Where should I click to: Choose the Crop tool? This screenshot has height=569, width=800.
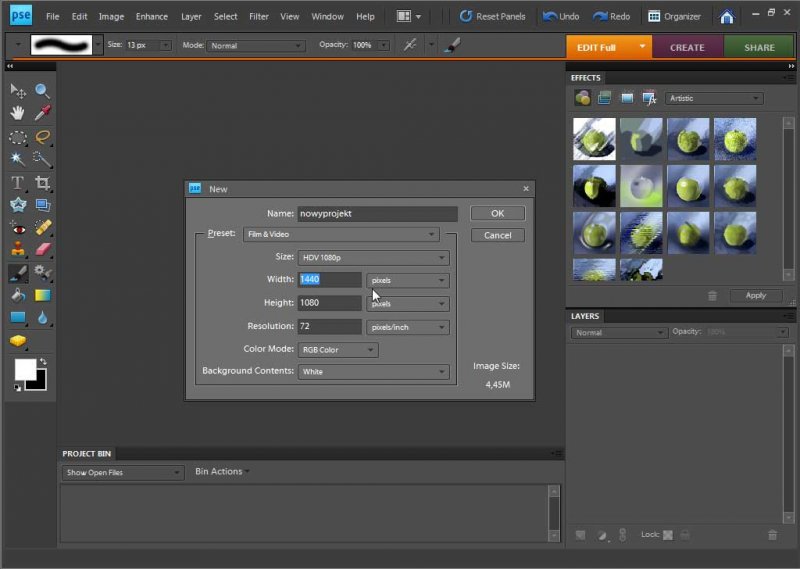[x=42, y=182]
